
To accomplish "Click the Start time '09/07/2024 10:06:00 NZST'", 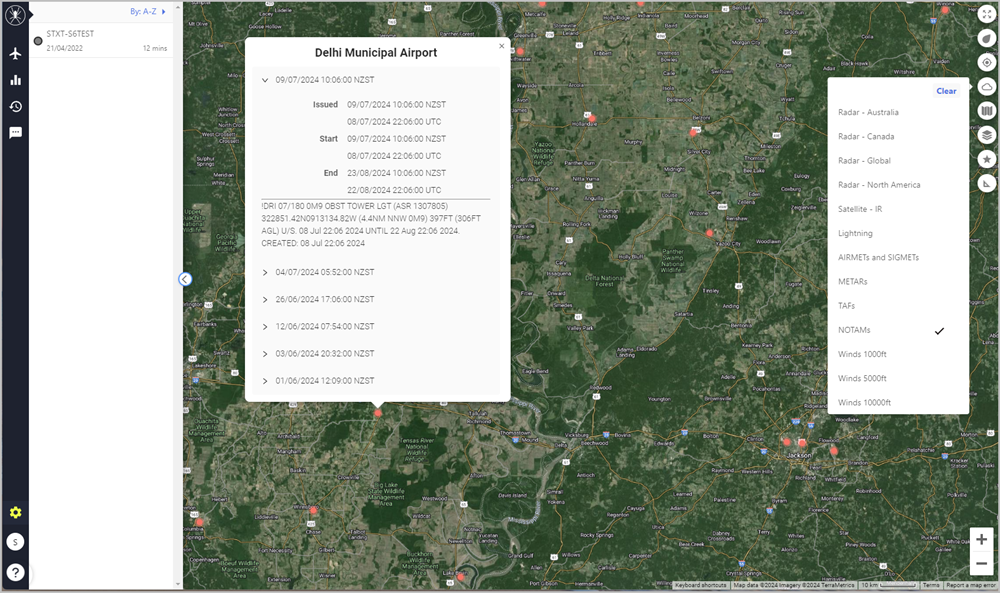I will pos(397,139).
